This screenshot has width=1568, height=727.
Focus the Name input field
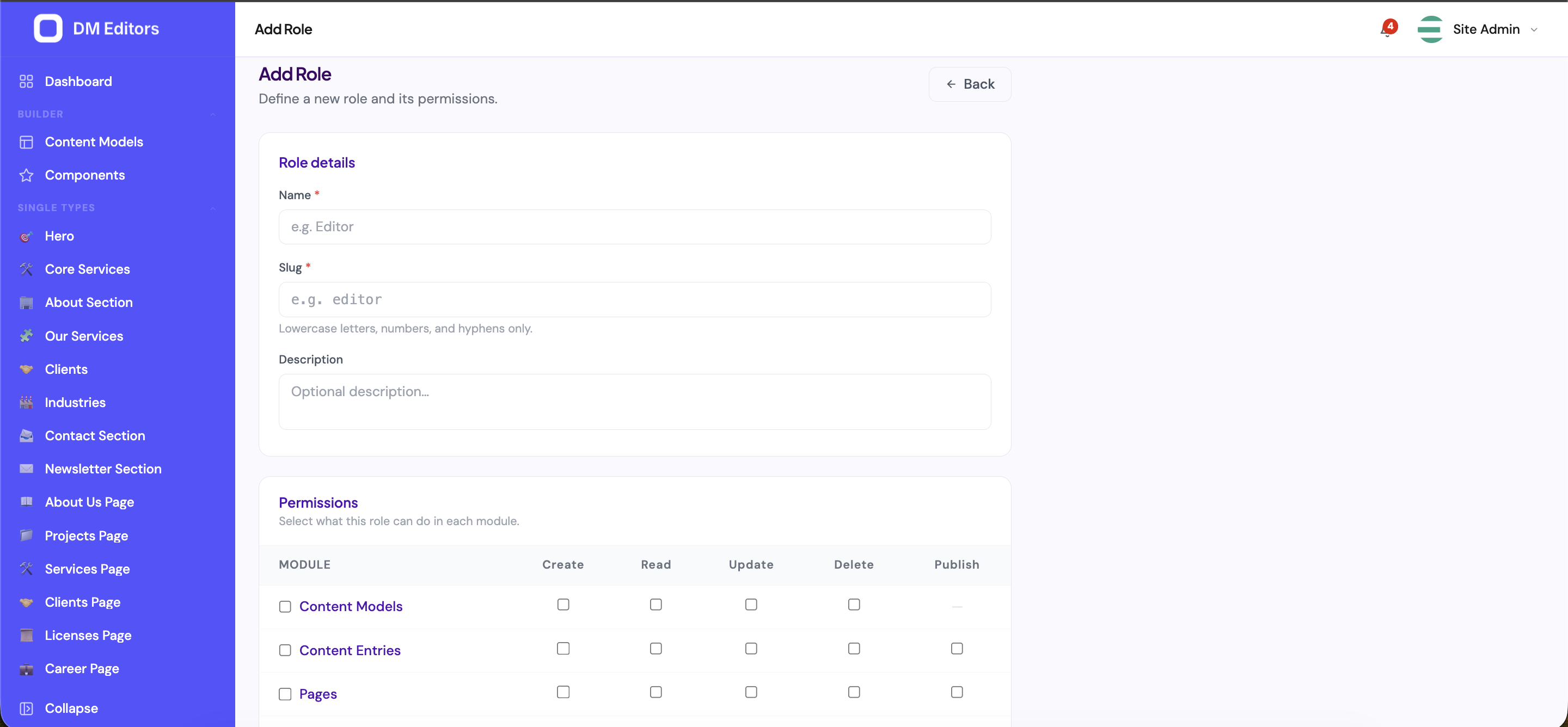click(x=635, y=227)
